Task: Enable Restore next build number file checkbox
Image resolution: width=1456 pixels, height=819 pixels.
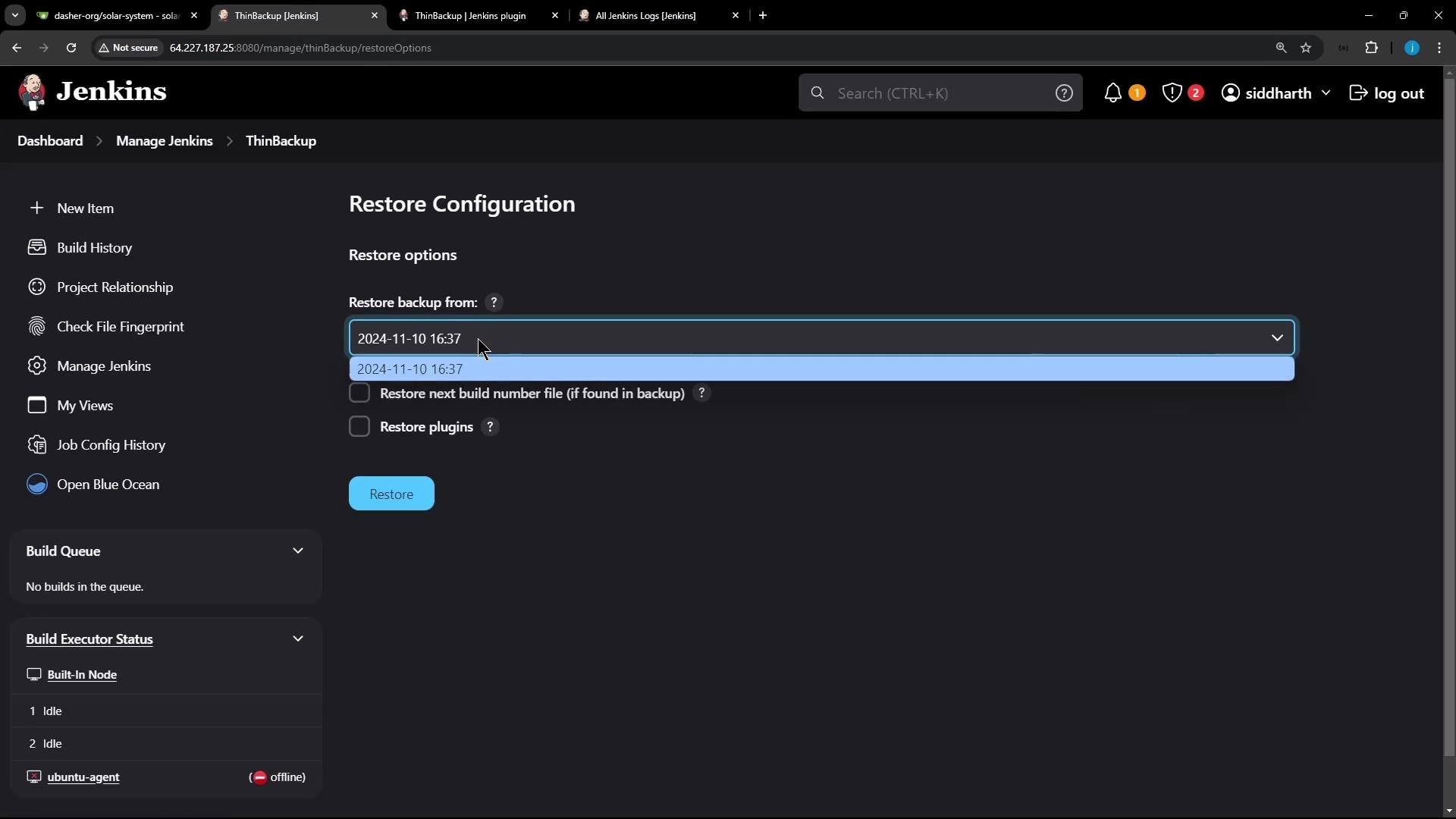Action: point(359,393)
